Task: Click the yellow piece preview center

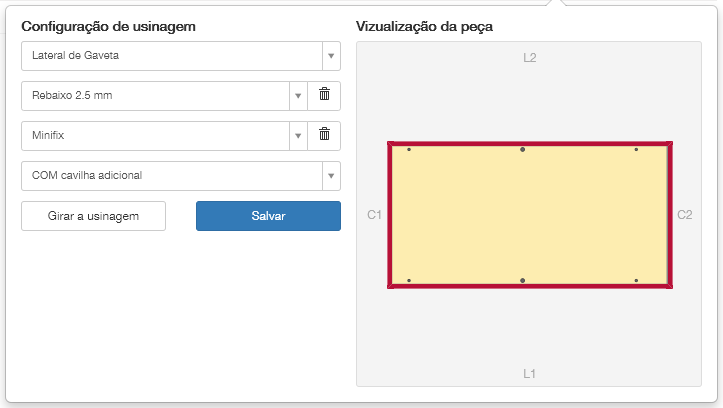Action: tap(530, 215)
